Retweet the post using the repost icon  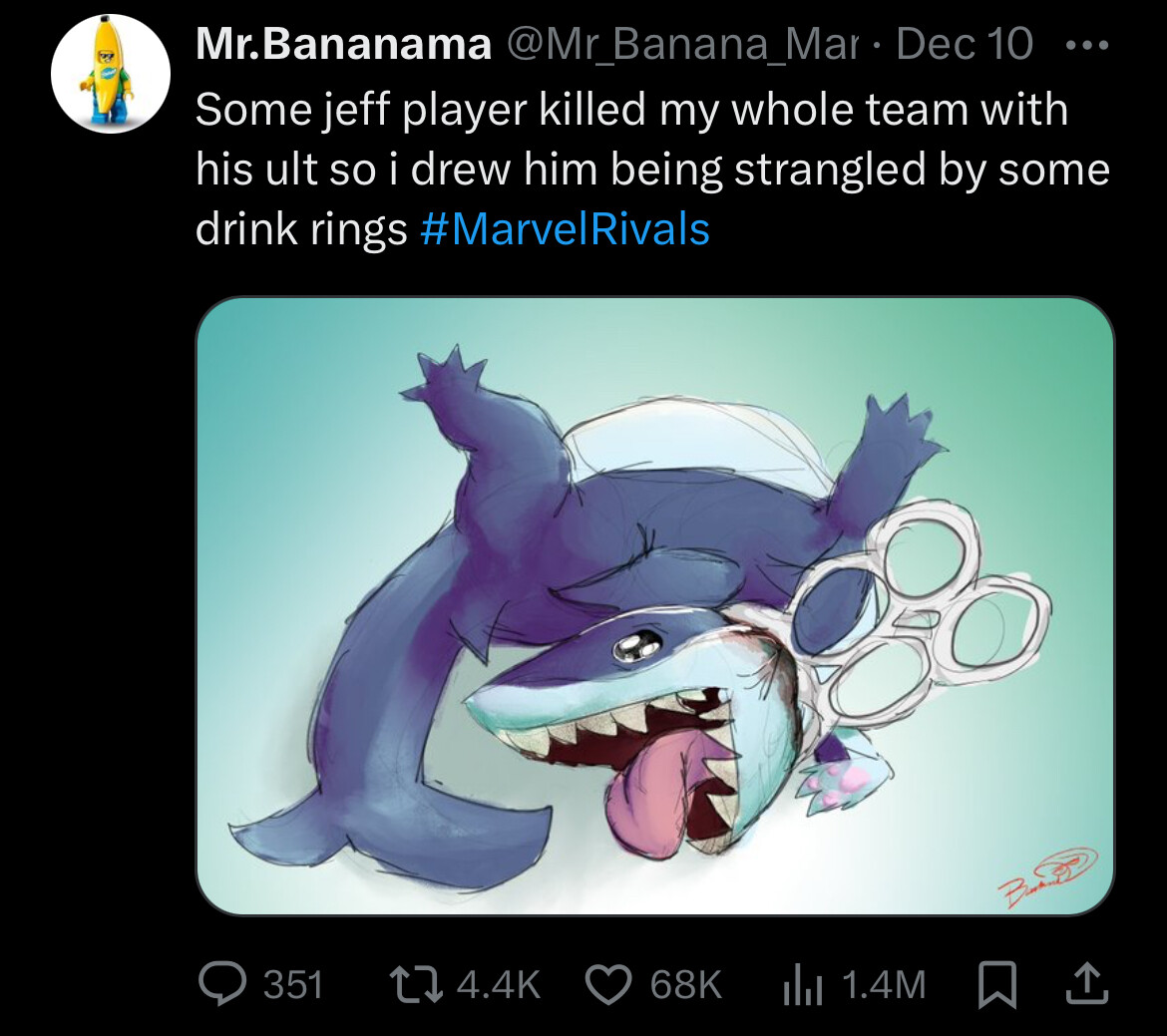coord(416,984)
